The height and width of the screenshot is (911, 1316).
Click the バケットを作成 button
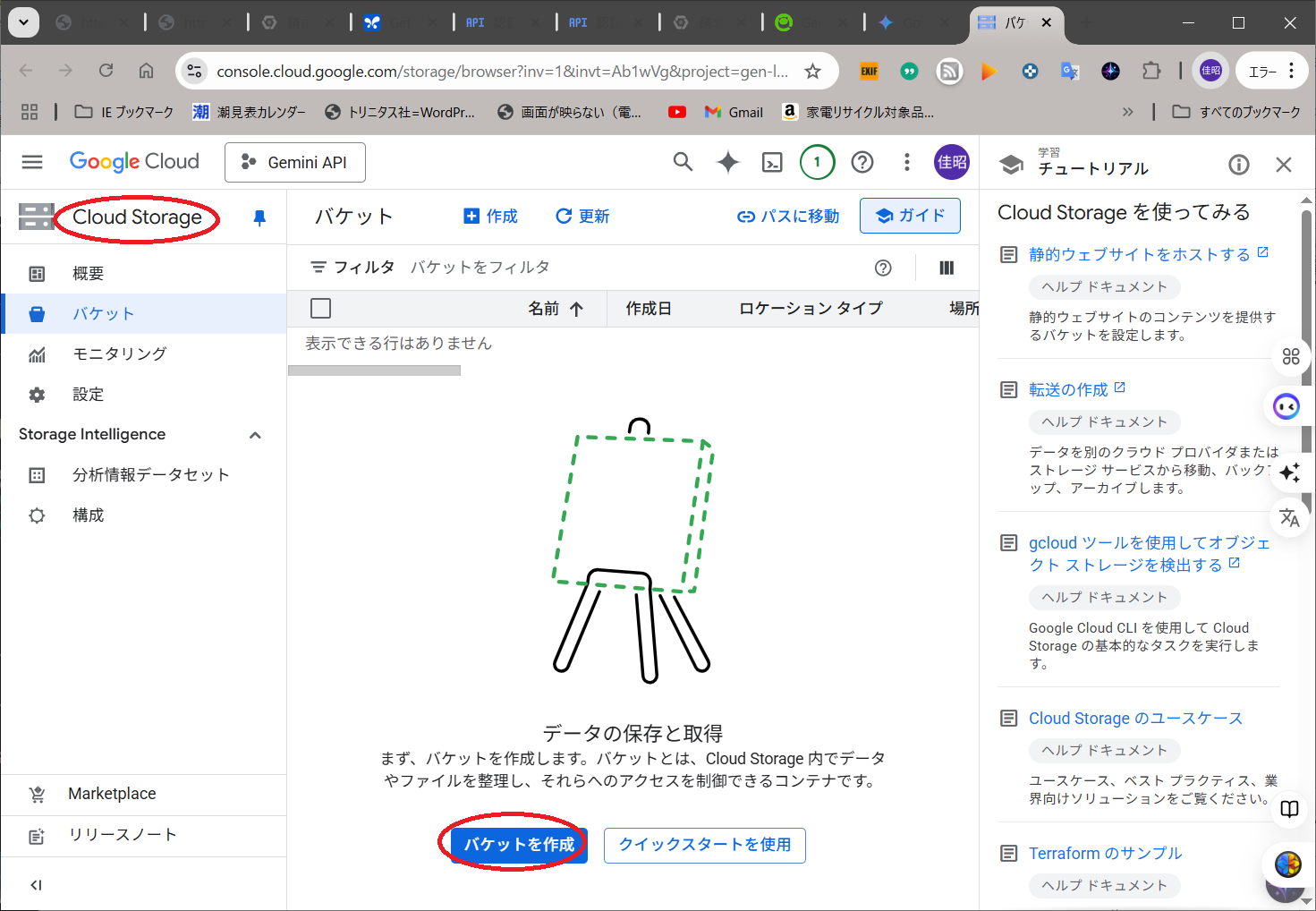point(518,845)
